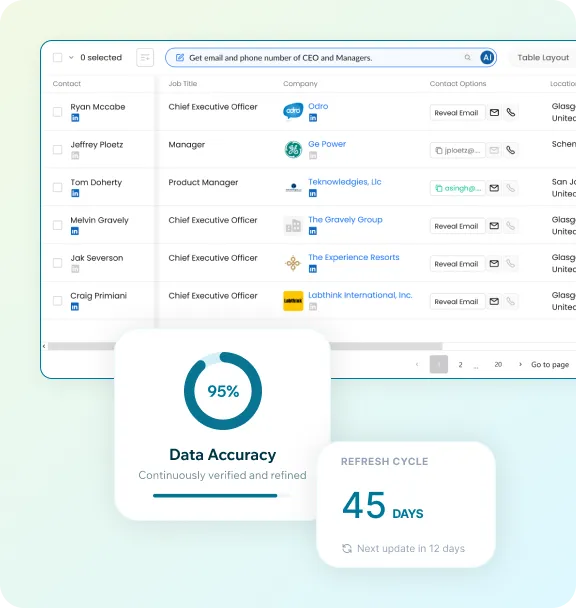Open The Experience Resorts LinkedIn icon
The height and width of the screenshot is (608, 576).
[313, 269]
